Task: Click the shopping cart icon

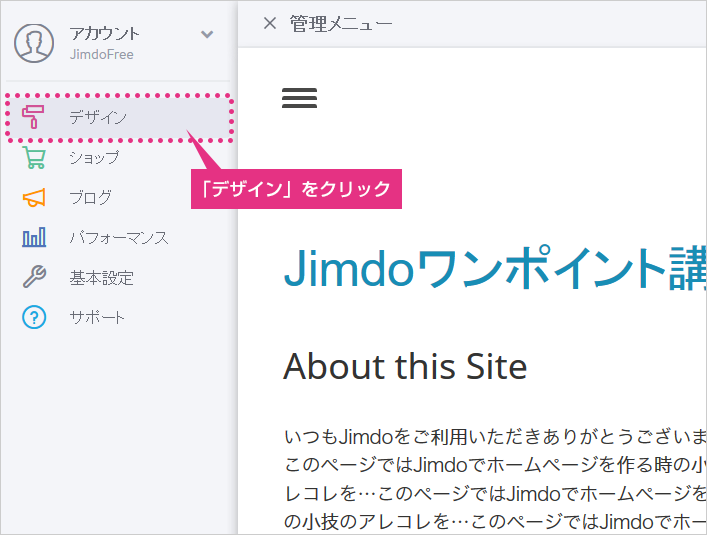Action: [34, 157]
